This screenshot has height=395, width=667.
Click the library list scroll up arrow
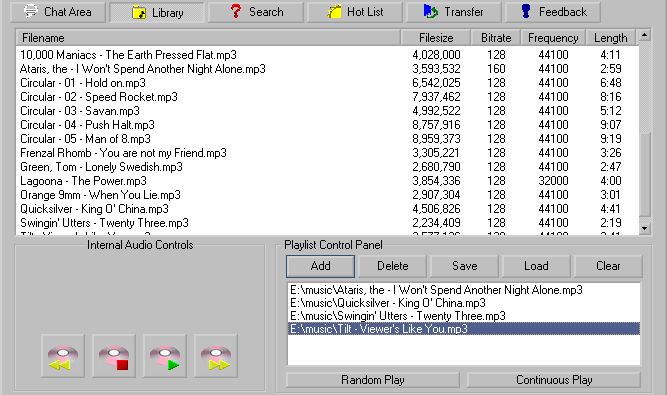(644, 35)
